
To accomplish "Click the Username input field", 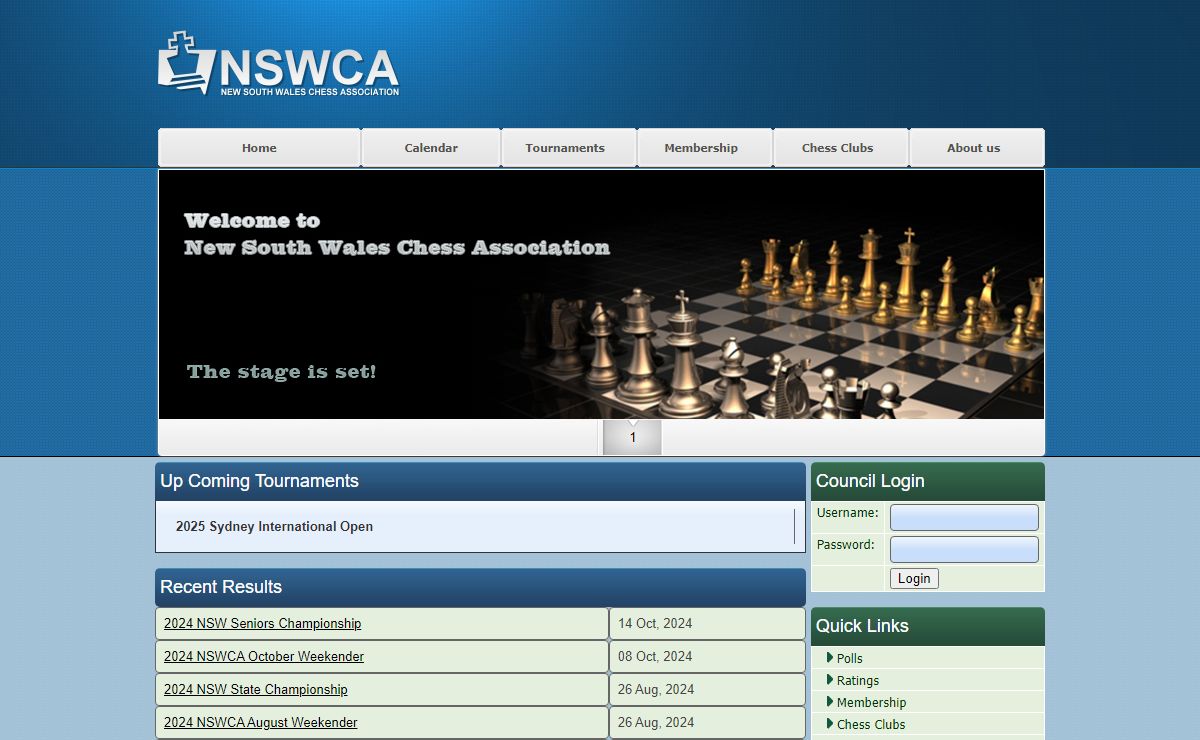I will [964, 517].
